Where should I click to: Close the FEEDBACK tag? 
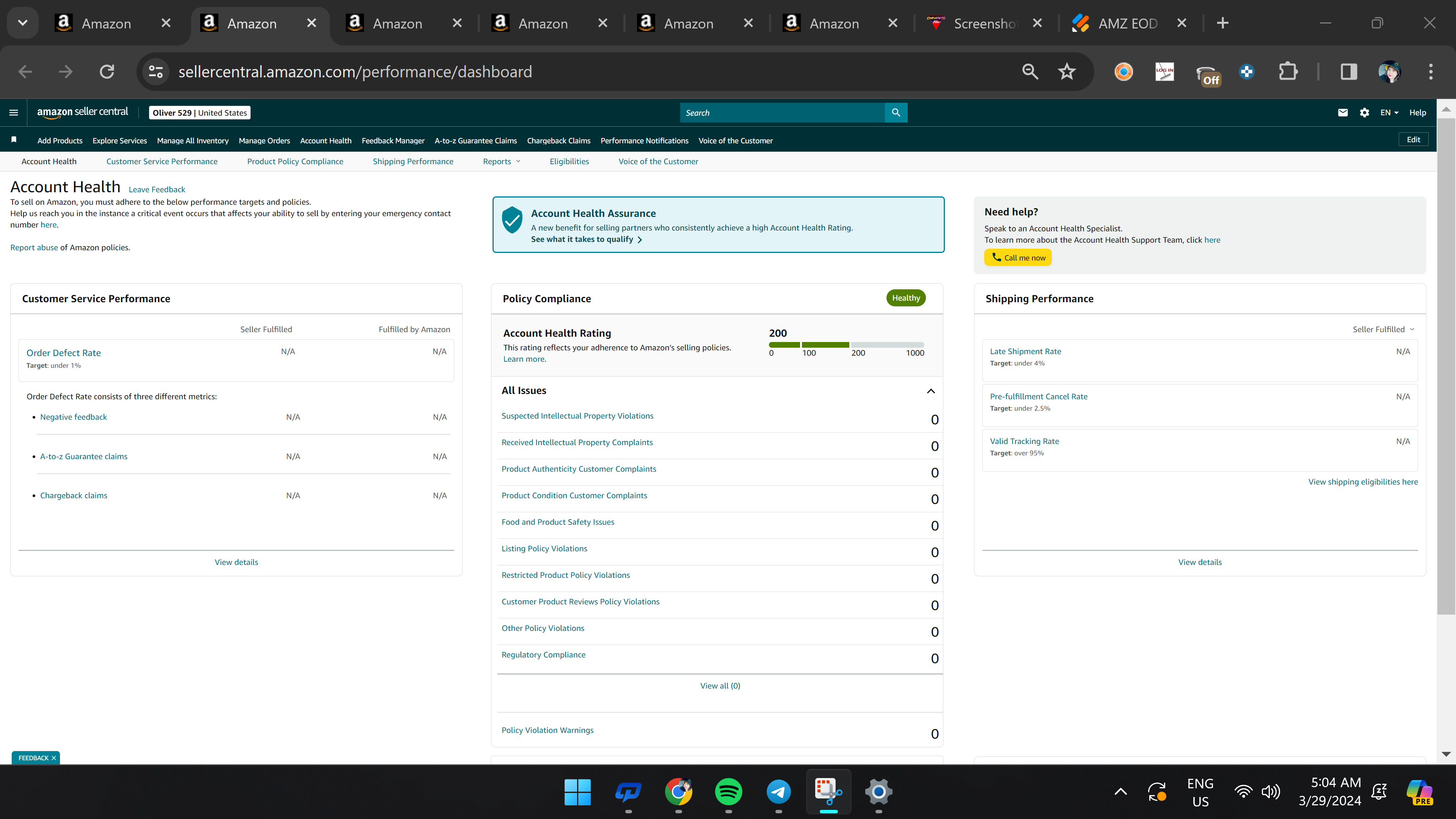coord(54,758)
